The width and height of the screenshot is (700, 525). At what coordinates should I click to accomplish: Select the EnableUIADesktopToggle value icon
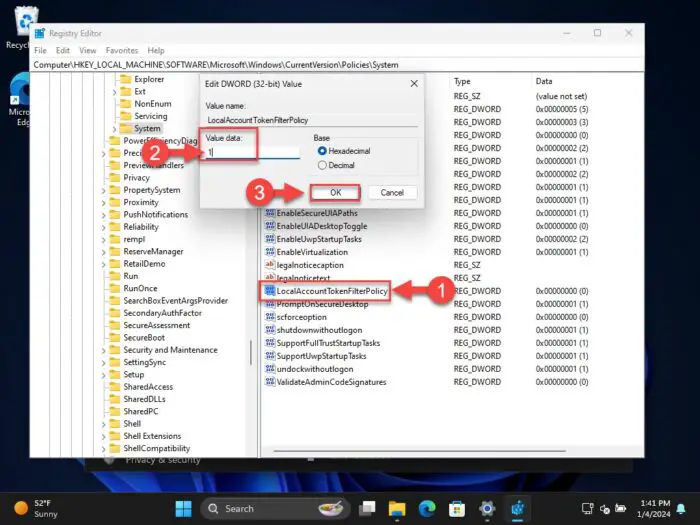point(270,226)
